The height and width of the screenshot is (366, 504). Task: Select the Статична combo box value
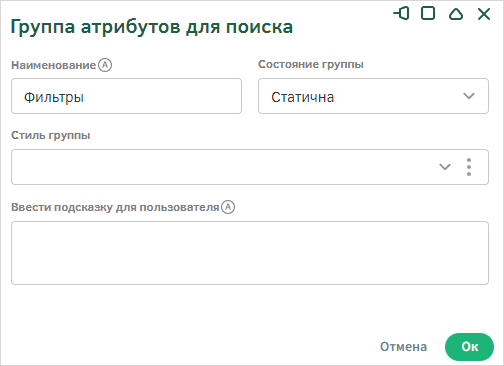373,96
